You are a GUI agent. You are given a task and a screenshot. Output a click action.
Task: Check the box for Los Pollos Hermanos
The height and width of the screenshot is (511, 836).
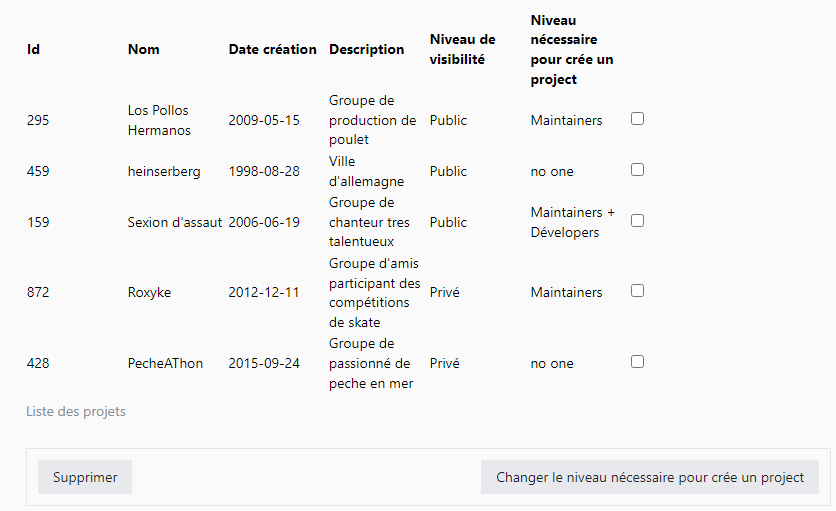(x=637, y=118)
